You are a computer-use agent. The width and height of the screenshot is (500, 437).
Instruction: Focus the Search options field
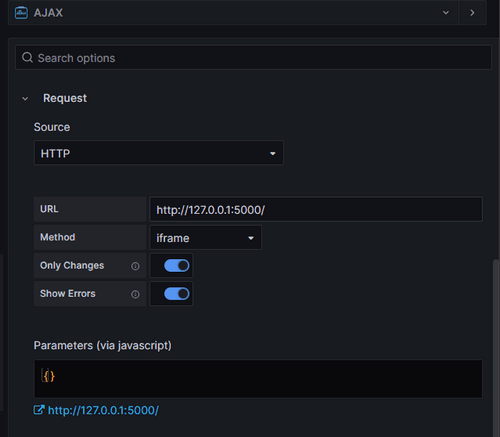coord(253,58)
